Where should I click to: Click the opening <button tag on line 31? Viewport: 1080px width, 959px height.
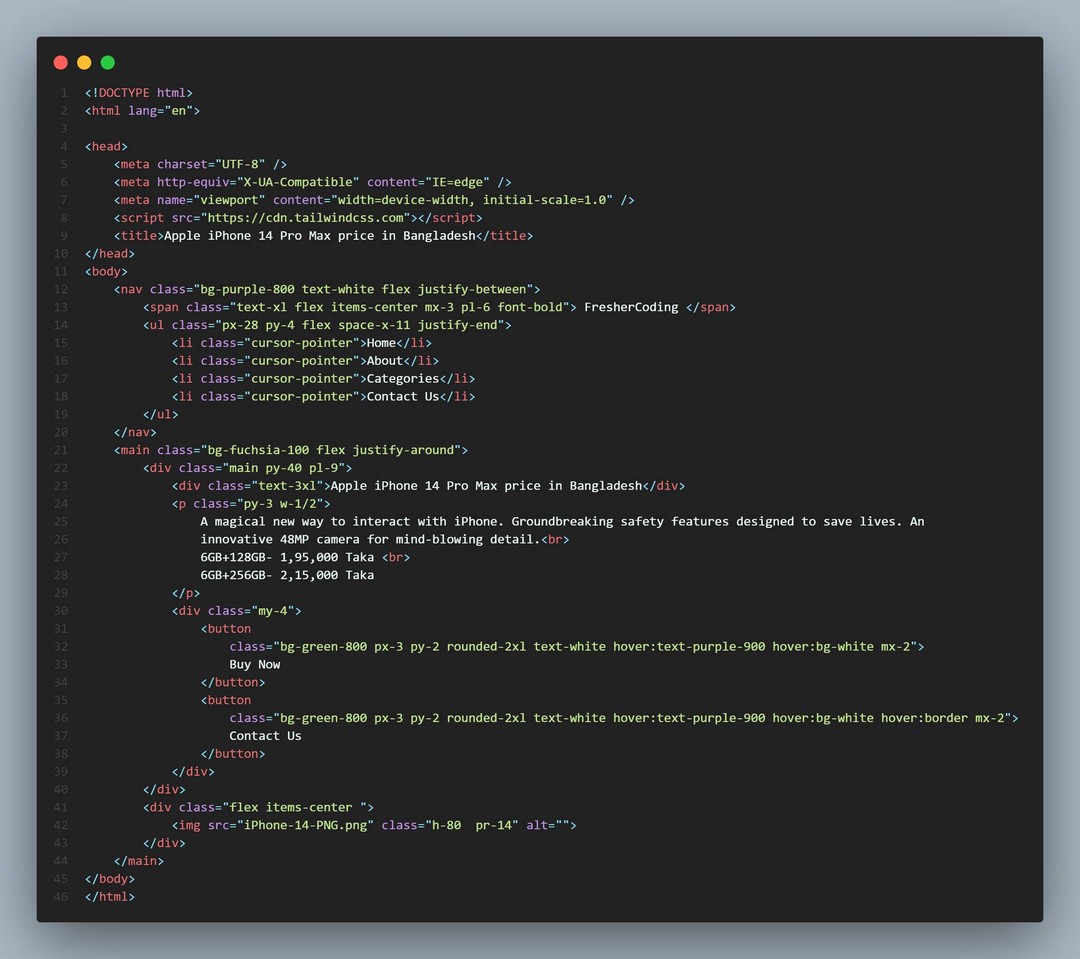coord(226,630)
